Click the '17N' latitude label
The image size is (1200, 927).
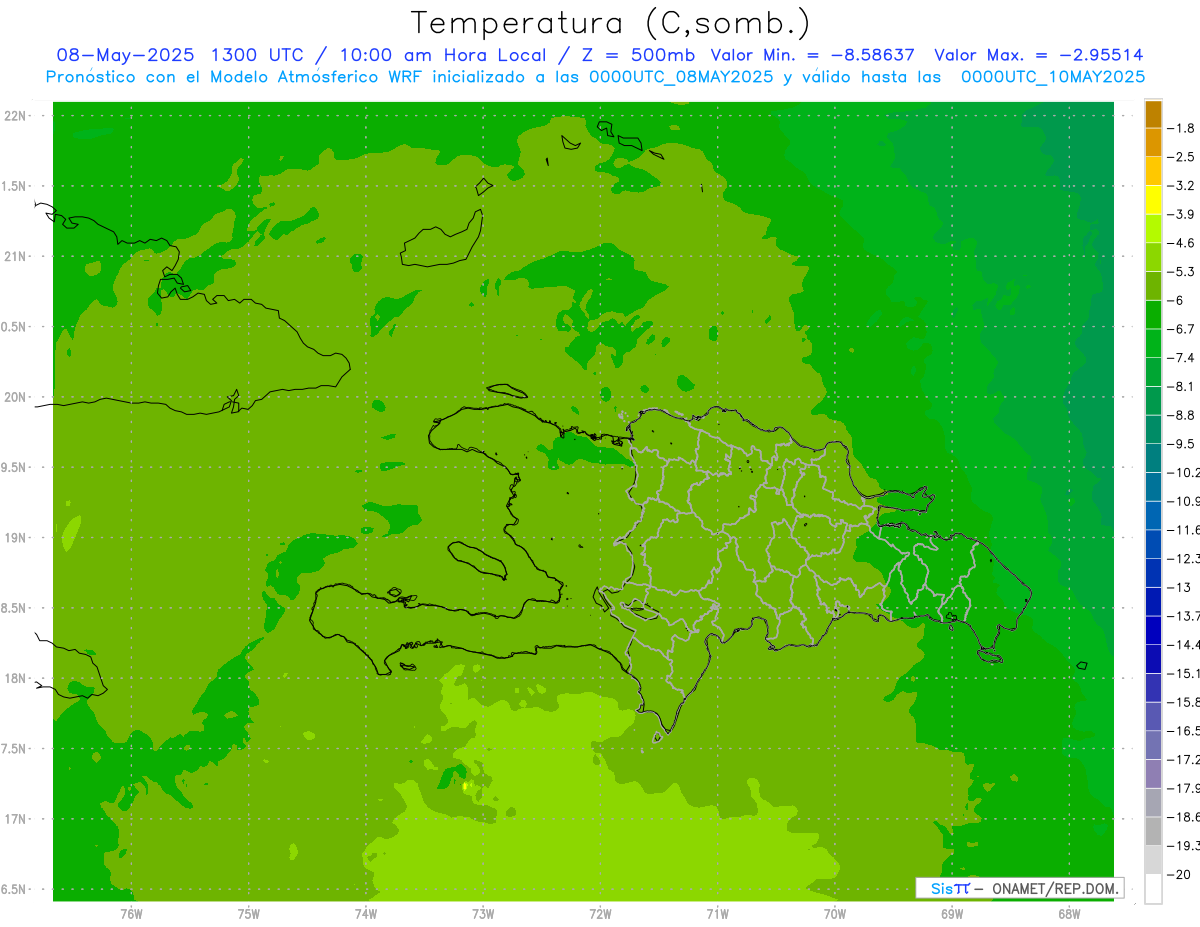[15, 819]
